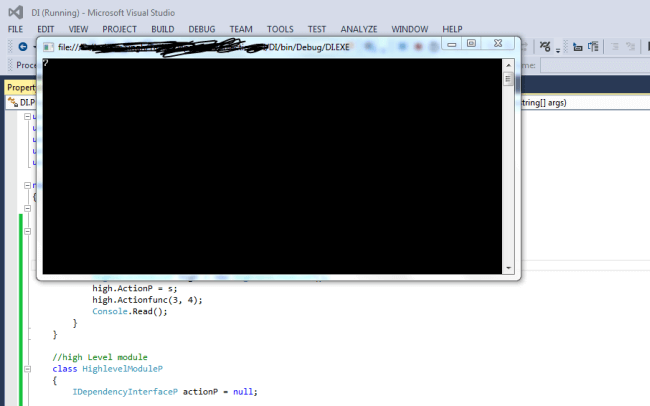The height and width of the screenshot is (406, 650).
Task: Click the comment-out lines toolbar icon
Action: (614, 46)
